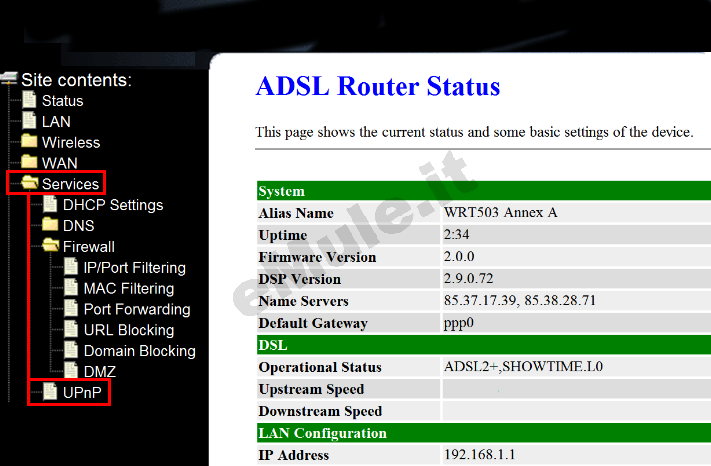Click the UPnP page document icon
The image size is (711, 466).
point(50,392)
